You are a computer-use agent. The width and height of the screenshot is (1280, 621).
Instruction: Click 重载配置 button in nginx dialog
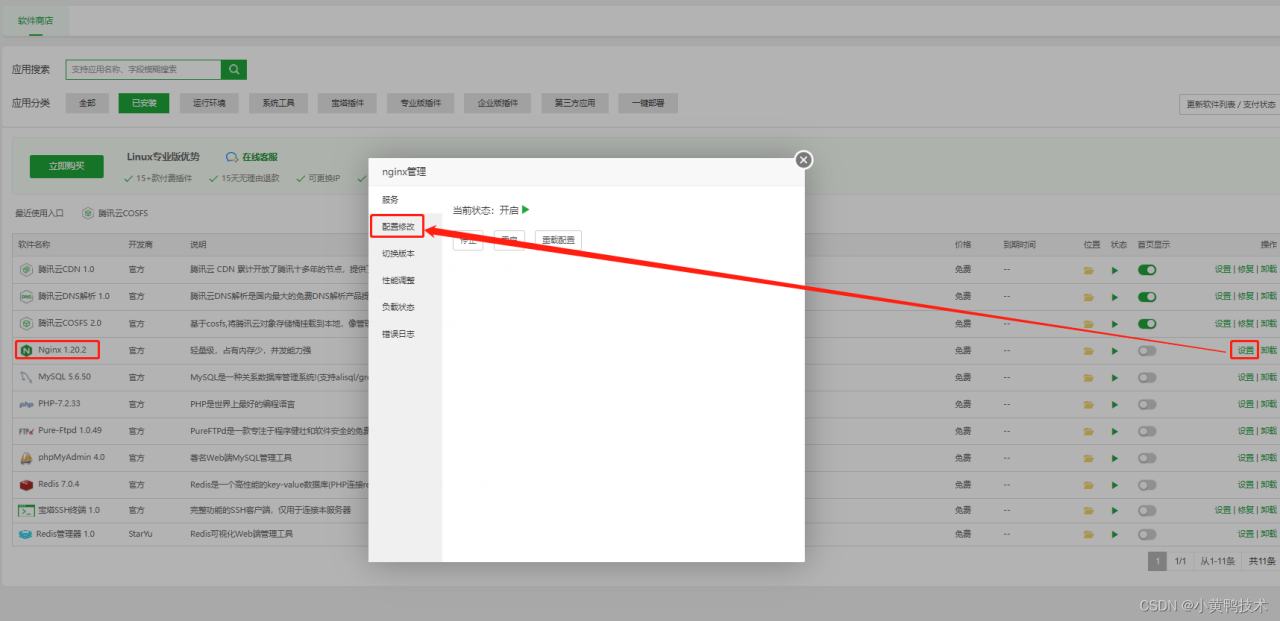558,240
